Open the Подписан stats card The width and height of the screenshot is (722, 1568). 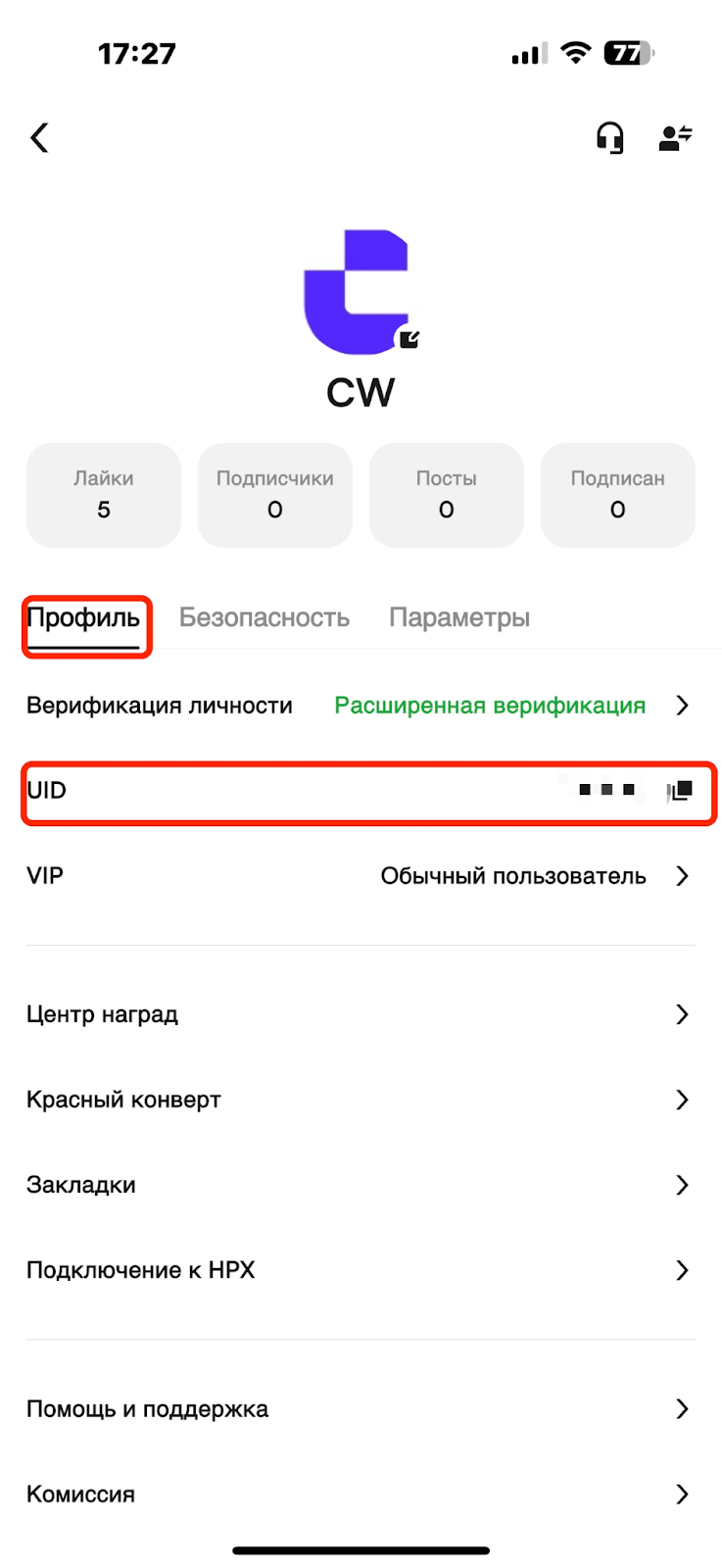click(x=618, y=495)
